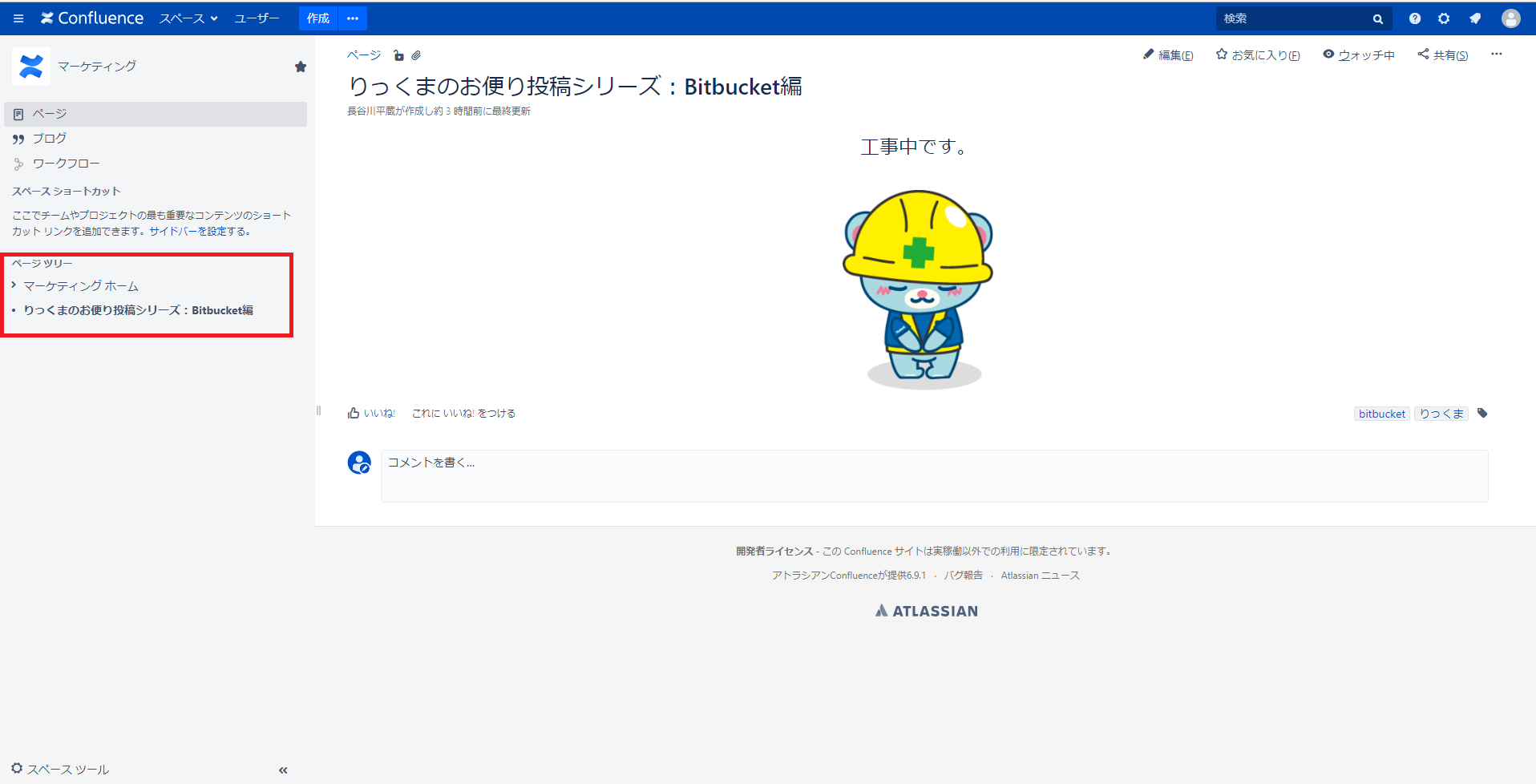
Task: Open the user profile avatar menu
Action: point(1511,18)
